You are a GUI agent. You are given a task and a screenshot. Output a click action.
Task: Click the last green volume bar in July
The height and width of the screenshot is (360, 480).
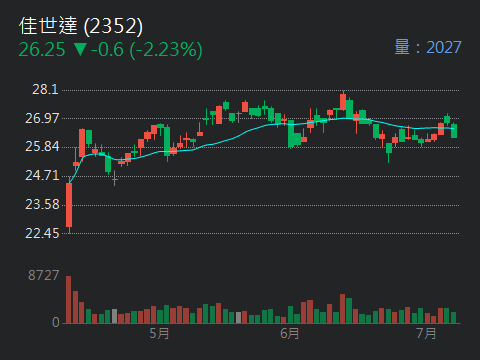[x=453, y=318]
